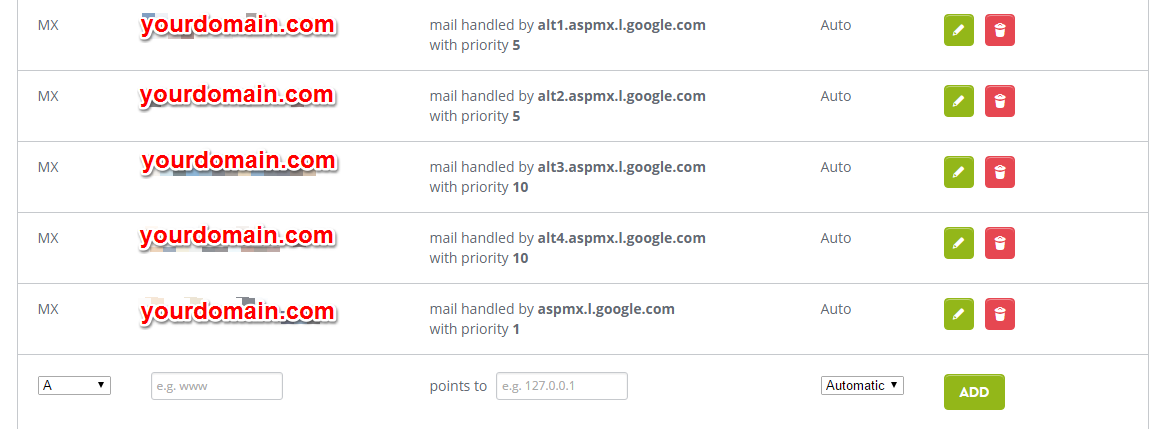Screen dimensions: 1160x429
Task: Edit the priority 1 aspmx.l.google.com record
Action: pos(959,314)
